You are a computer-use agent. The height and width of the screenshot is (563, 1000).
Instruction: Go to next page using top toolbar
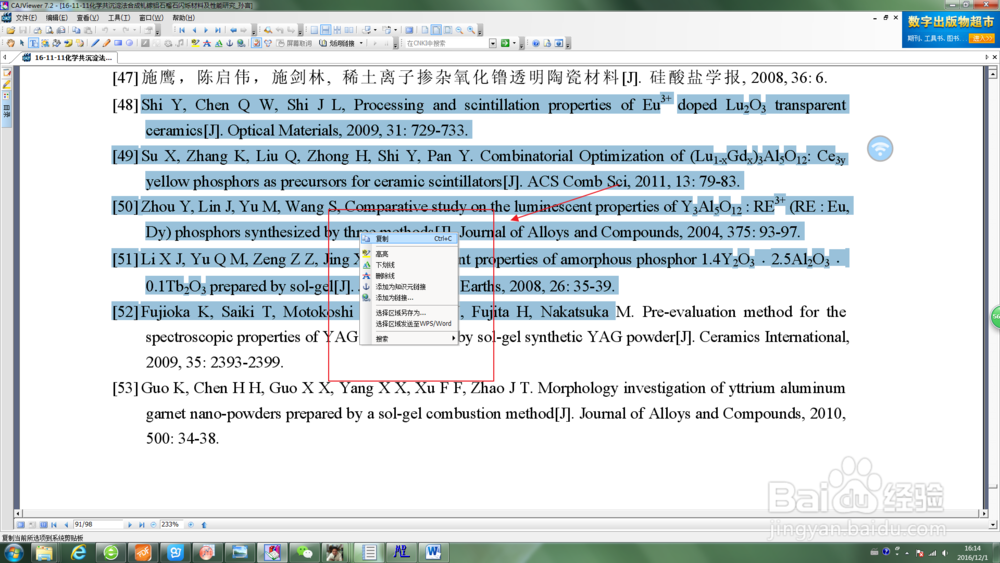pos(206,30)
